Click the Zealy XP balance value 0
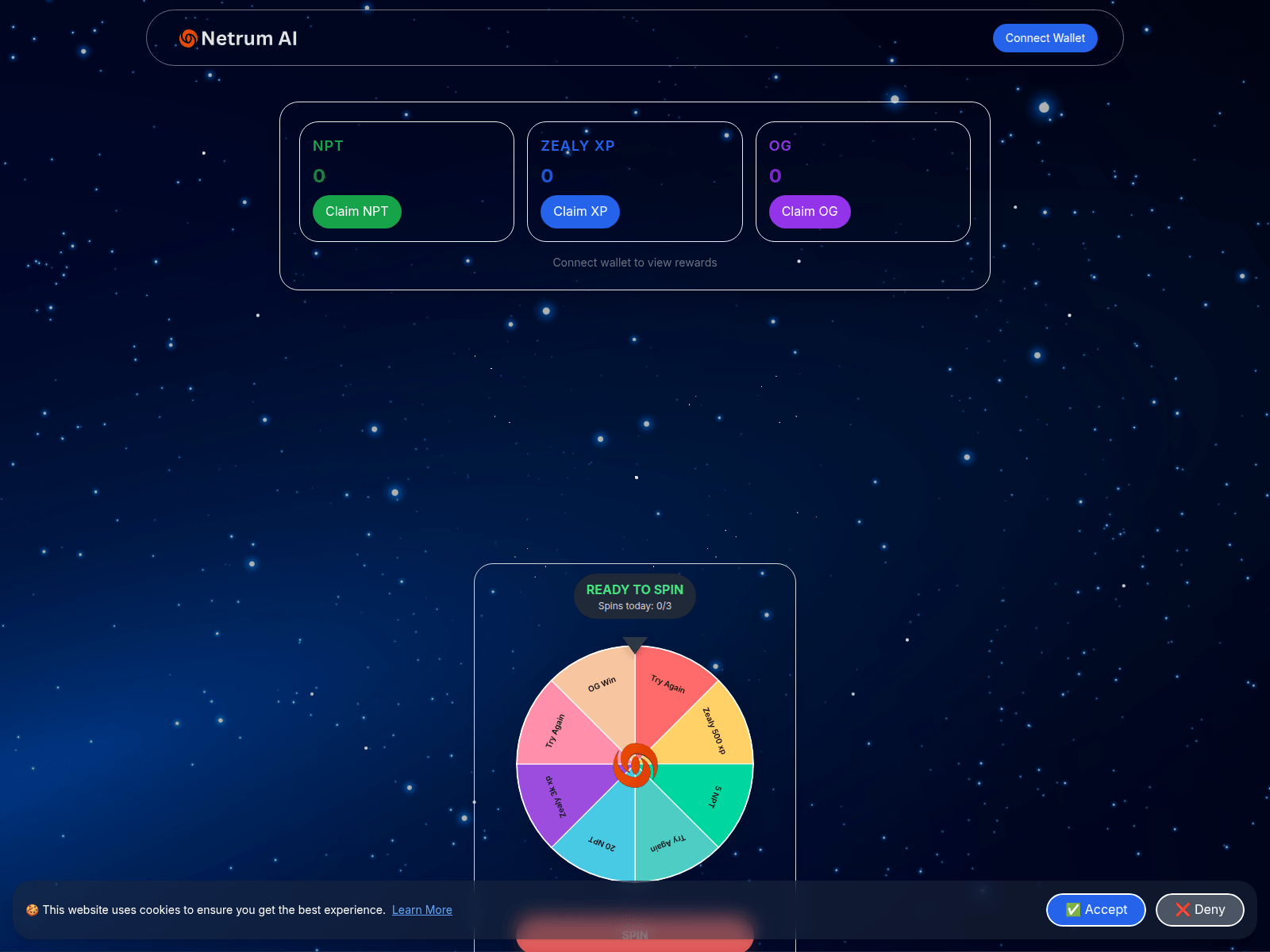1270x952 pixels. 547,176
